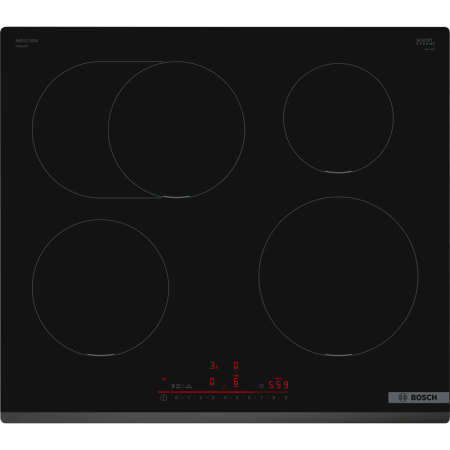The width and height of the screenshot is (450, 450).
Task: Tap the boost function icon beside the divider
Action: [x=188, y=386]
